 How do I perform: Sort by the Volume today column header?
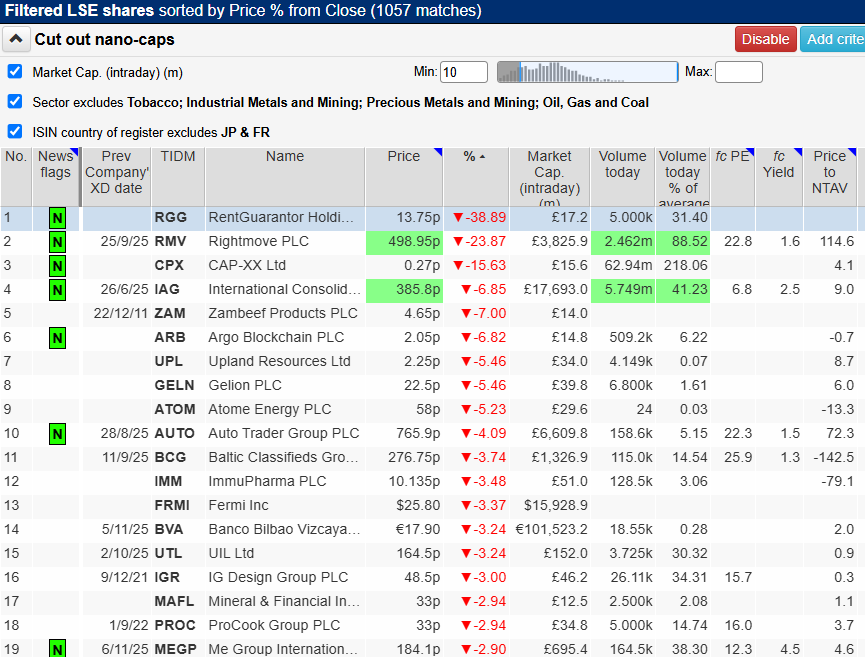622,178
